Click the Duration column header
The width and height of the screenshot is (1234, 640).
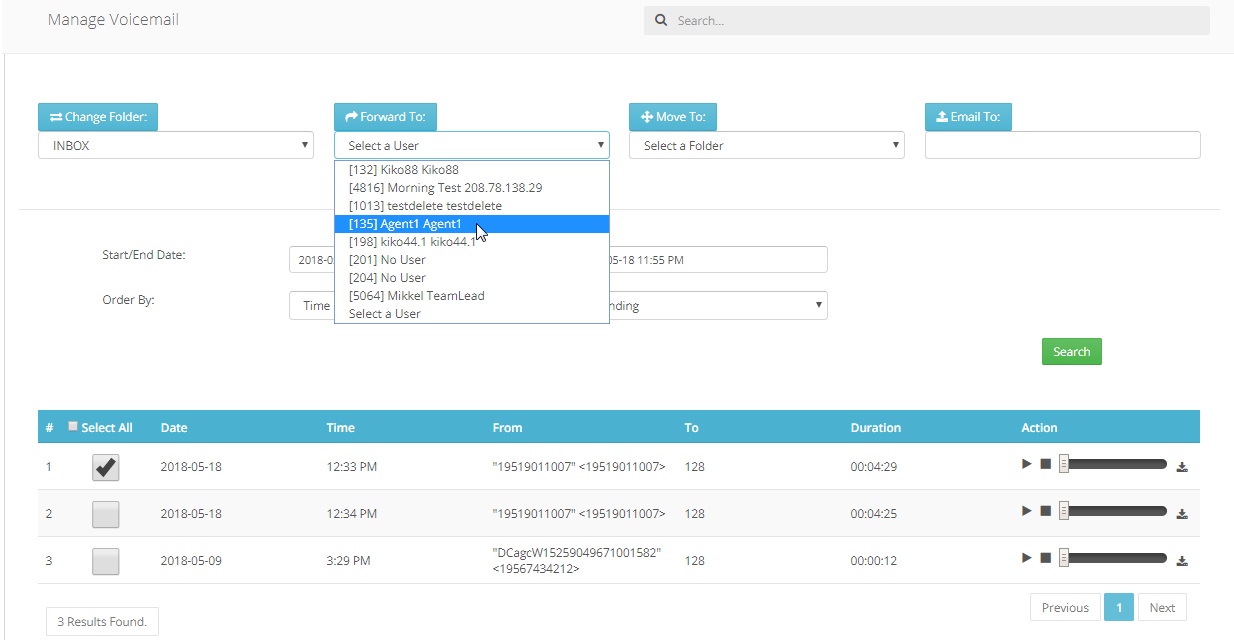[876, 427]
